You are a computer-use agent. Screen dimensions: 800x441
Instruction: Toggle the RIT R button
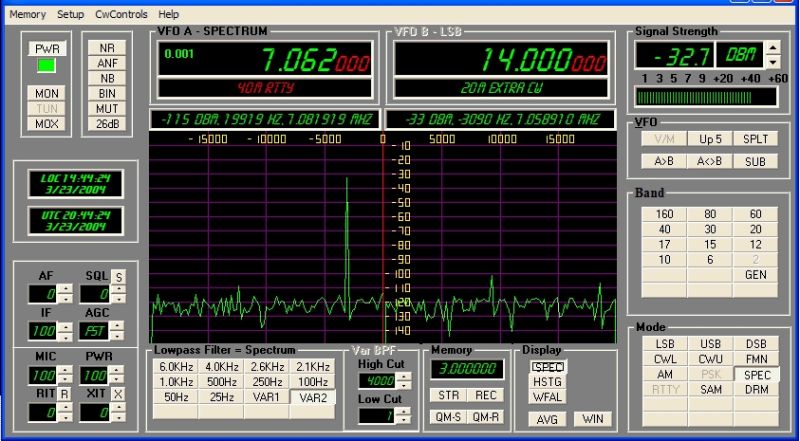coord(65,394)
